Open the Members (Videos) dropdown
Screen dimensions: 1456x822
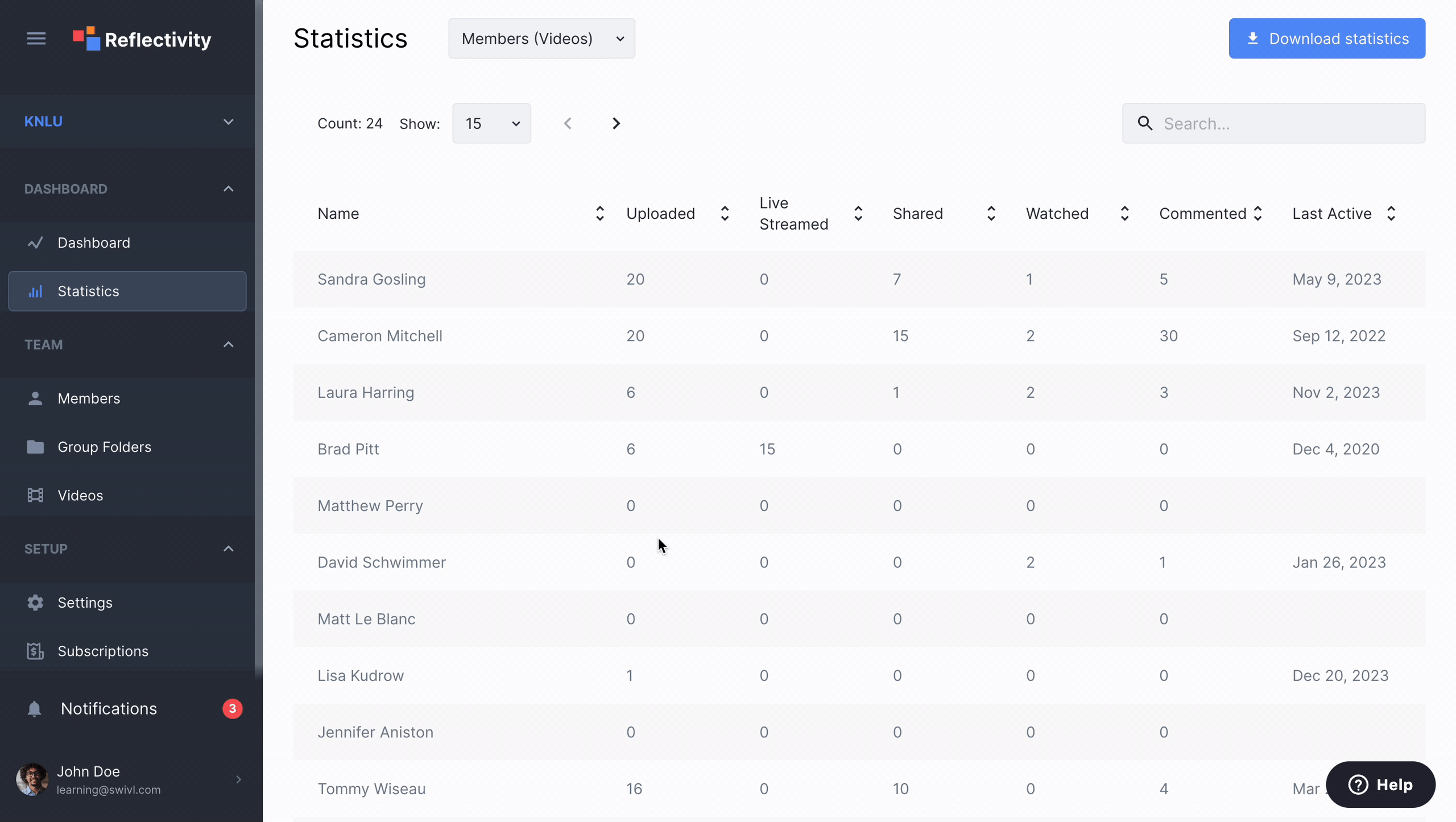point(541,38)
